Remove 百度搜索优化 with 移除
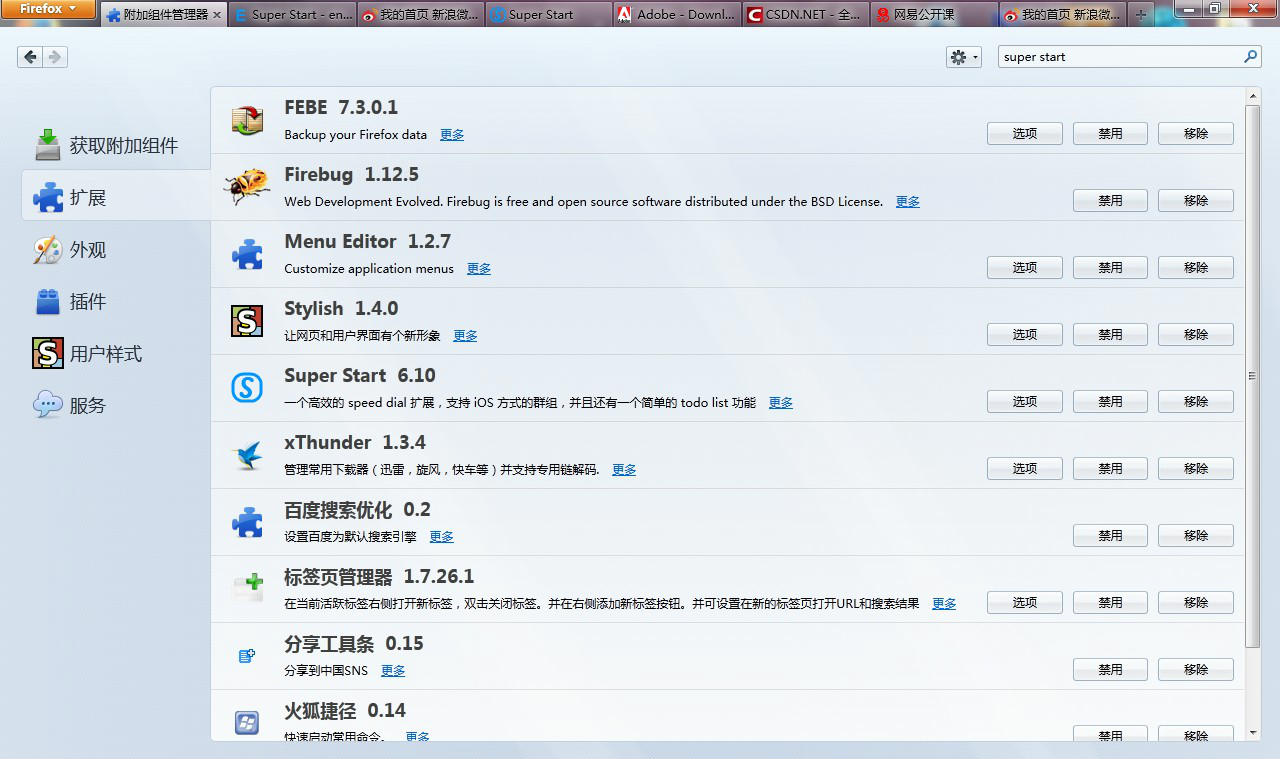This screenshot has height=759, width=1280. pos(1196,536)
